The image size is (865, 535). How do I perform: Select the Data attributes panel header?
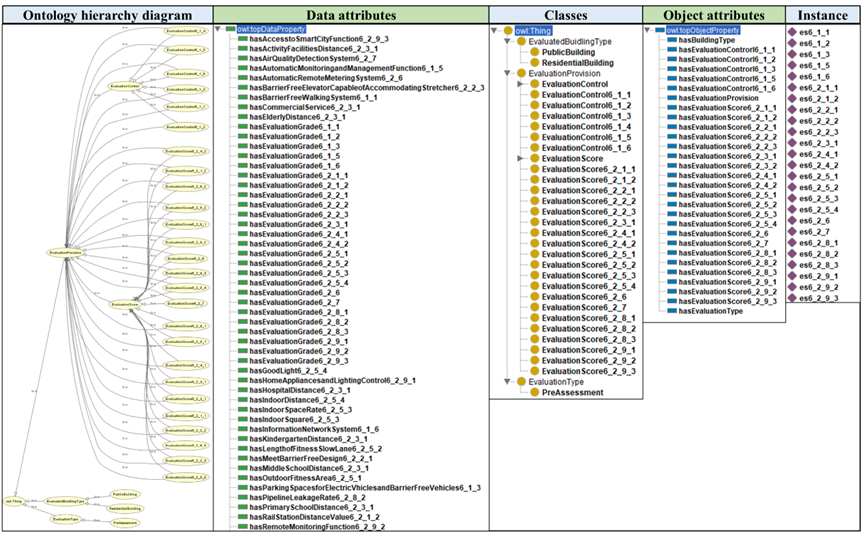click(349, 16)
